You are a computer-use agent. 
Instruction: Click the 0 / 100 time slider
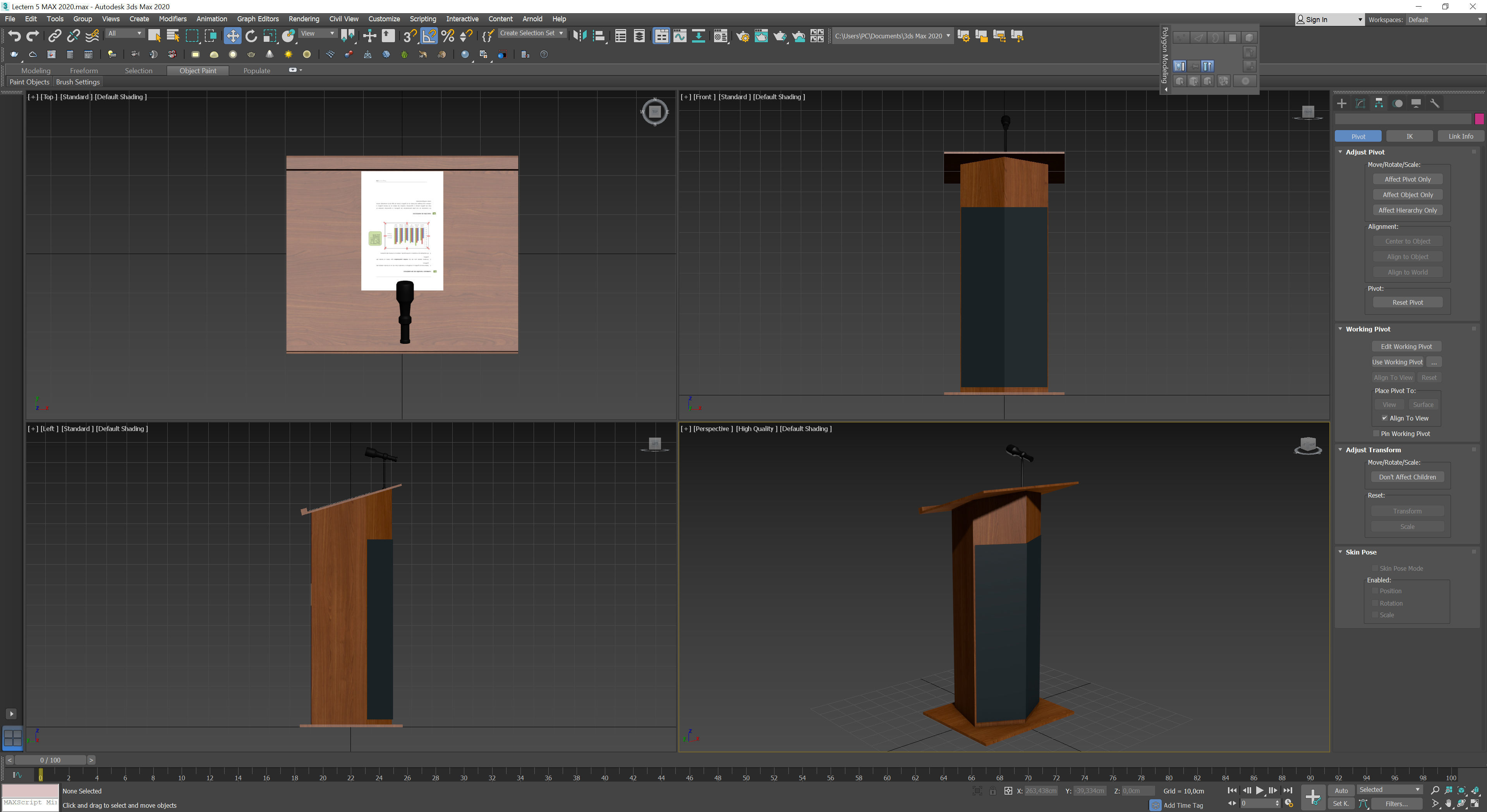[x=50, y=760]
